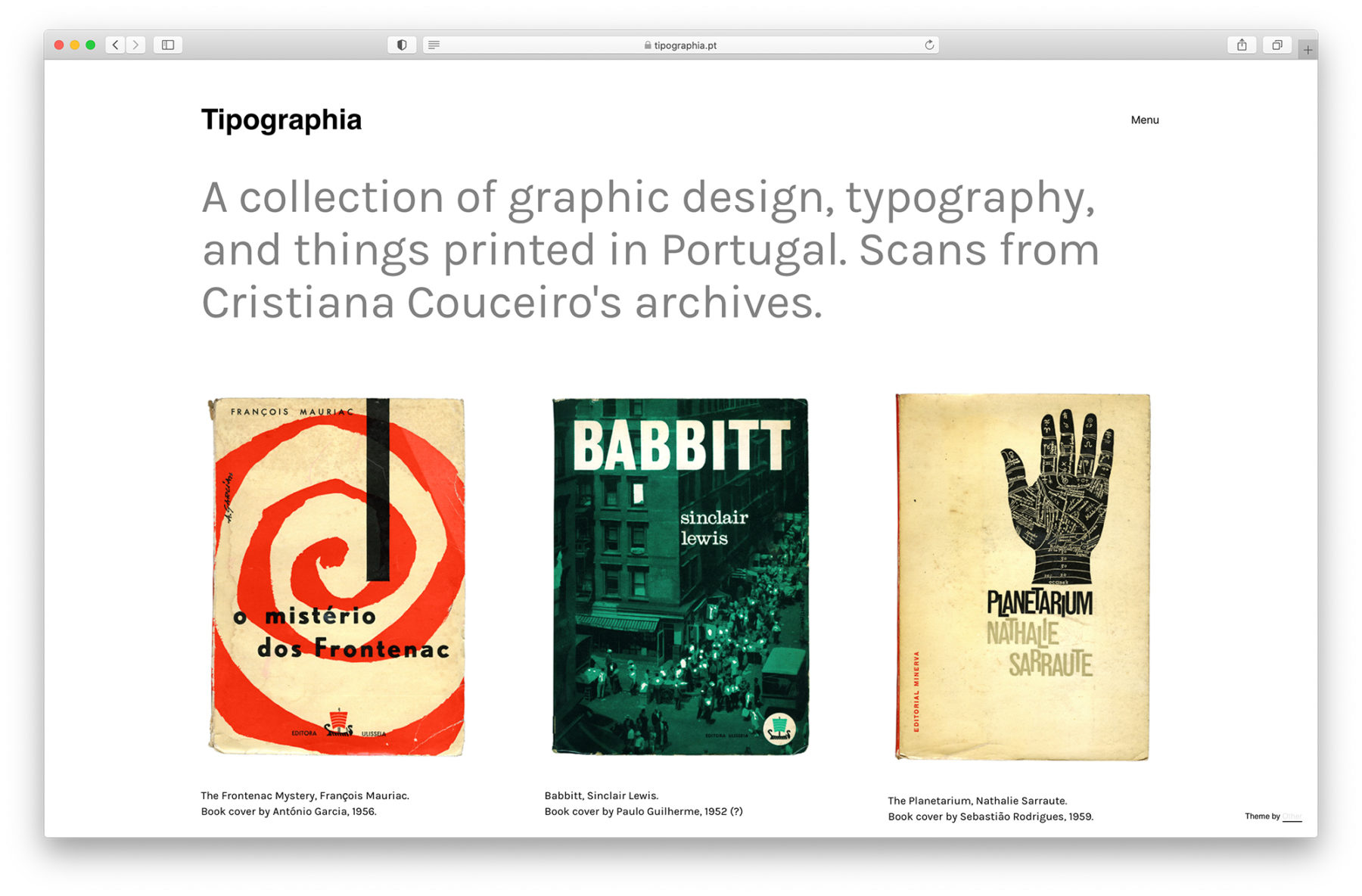Open the site Menu
The width and height of the screenshot is (1362, 896).
[1145, 120]
